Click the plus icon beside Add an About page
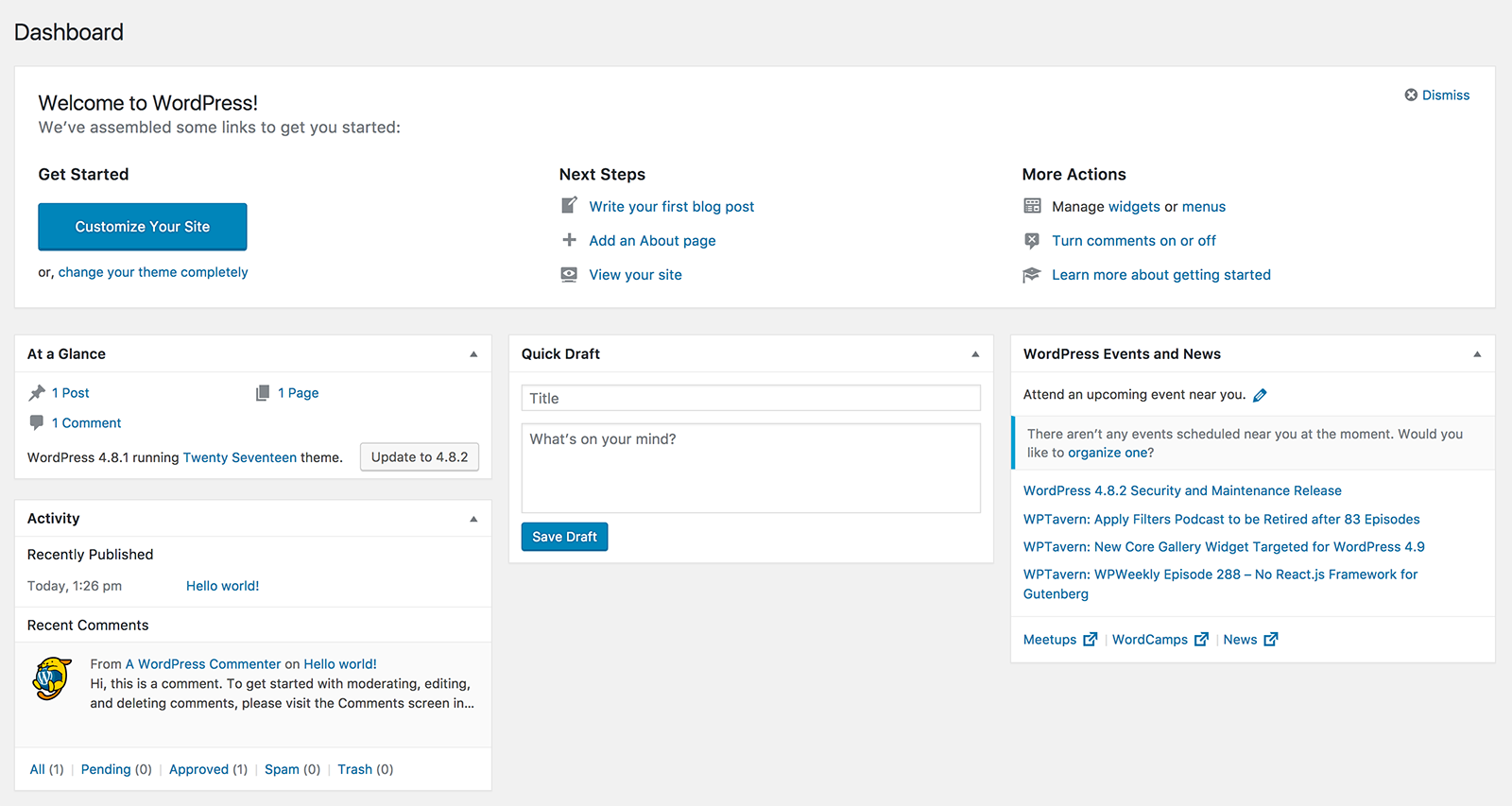Viewport: 1512px width, 806px height. (x=569, y=240)
